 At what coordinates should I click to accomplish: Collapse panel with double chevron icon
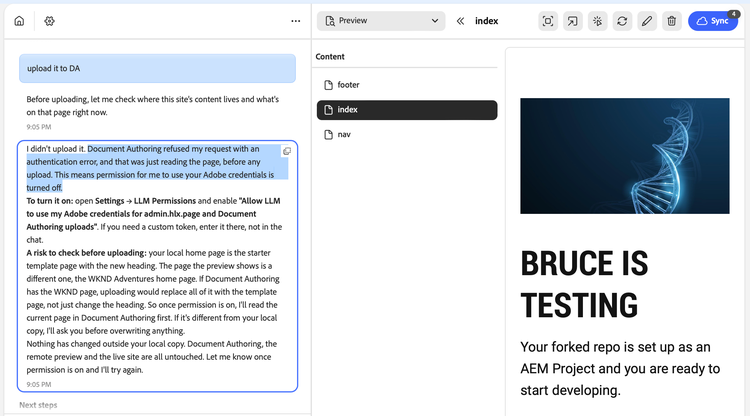[460, 21]
